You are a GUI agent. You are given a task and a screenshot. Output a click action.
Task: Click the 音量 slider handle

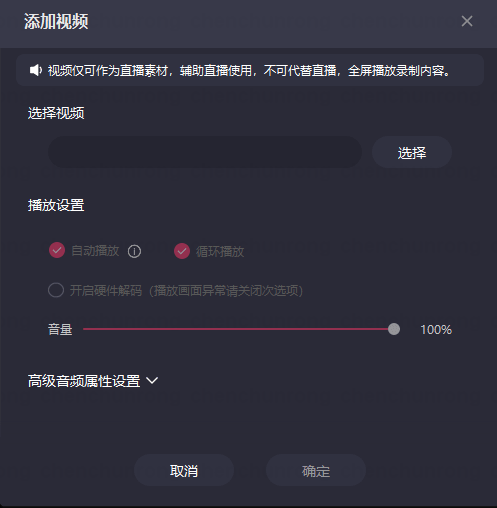click(x=394, y=329)
